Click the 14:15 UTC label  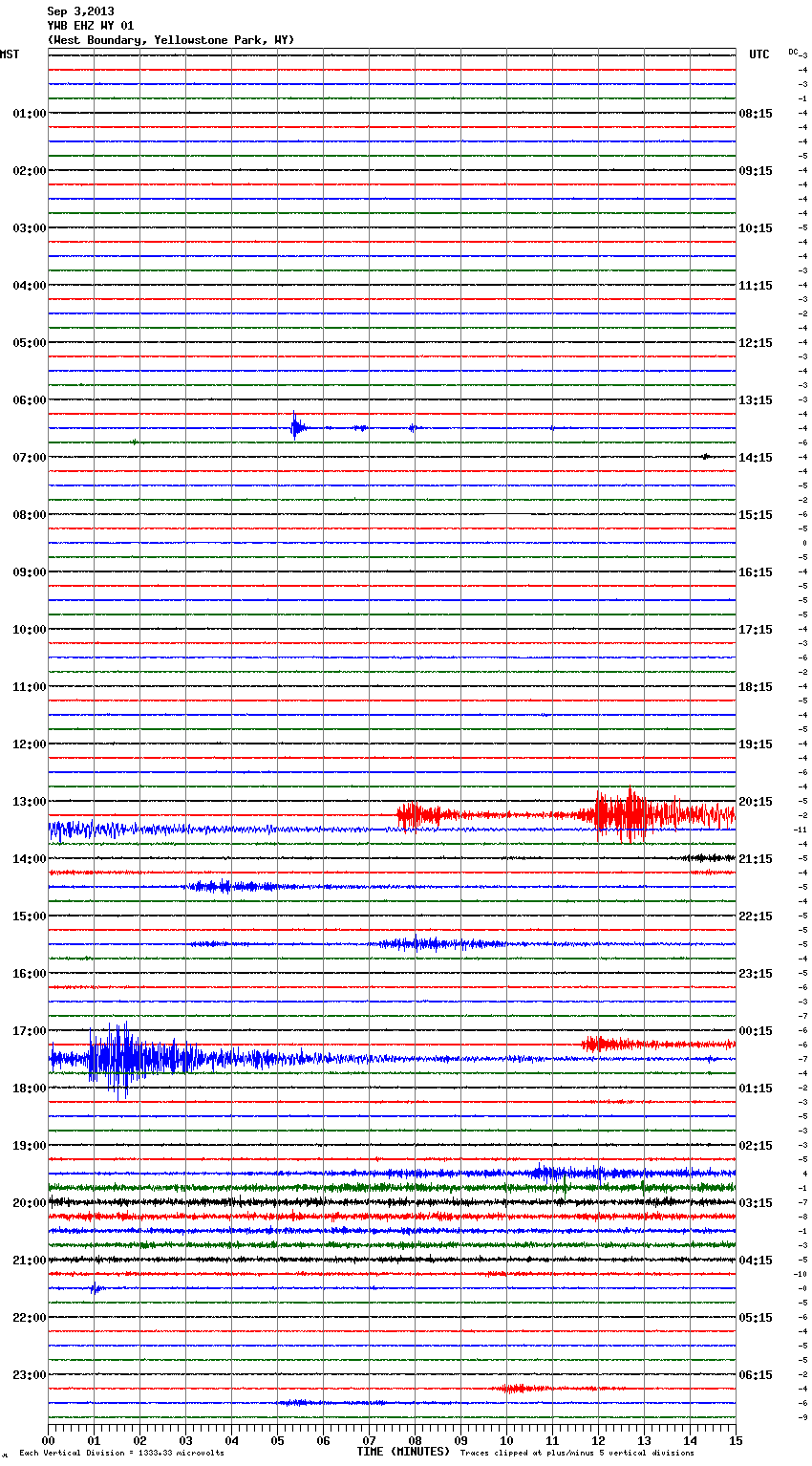pos(756,458)
